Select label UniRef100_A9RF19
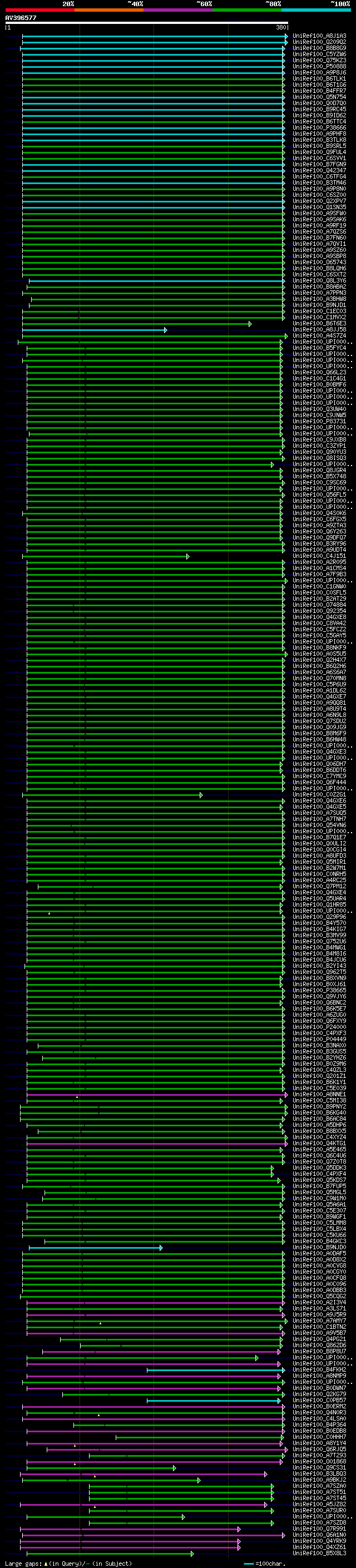The image size is (356, 1568). pyautogui.click(x=319, y=225)
